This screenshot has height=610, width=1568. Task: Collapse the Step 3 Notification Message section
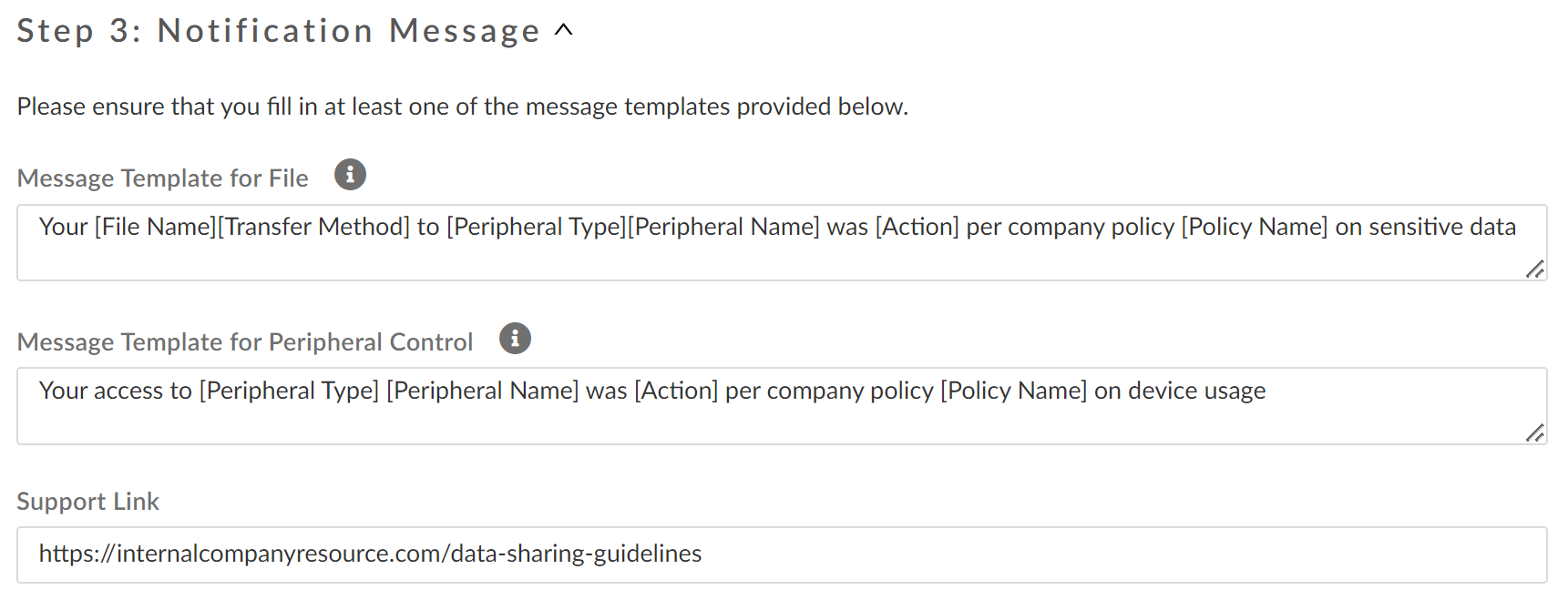coord(564,30)
